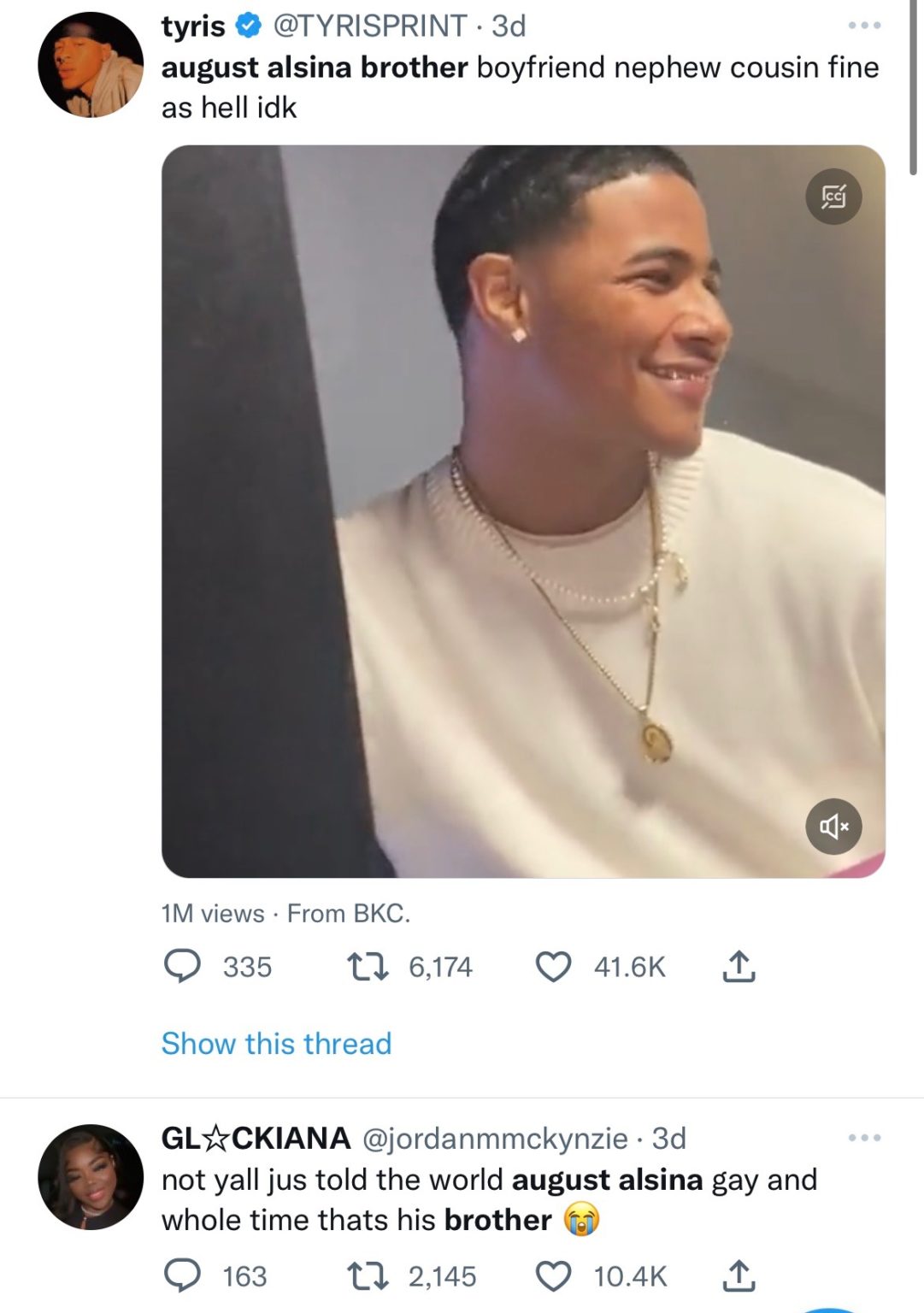The height and width of the screenshot is (1313, 924).
Task: Open the thread via Show this thread
Action: [x=277, y=1043]
